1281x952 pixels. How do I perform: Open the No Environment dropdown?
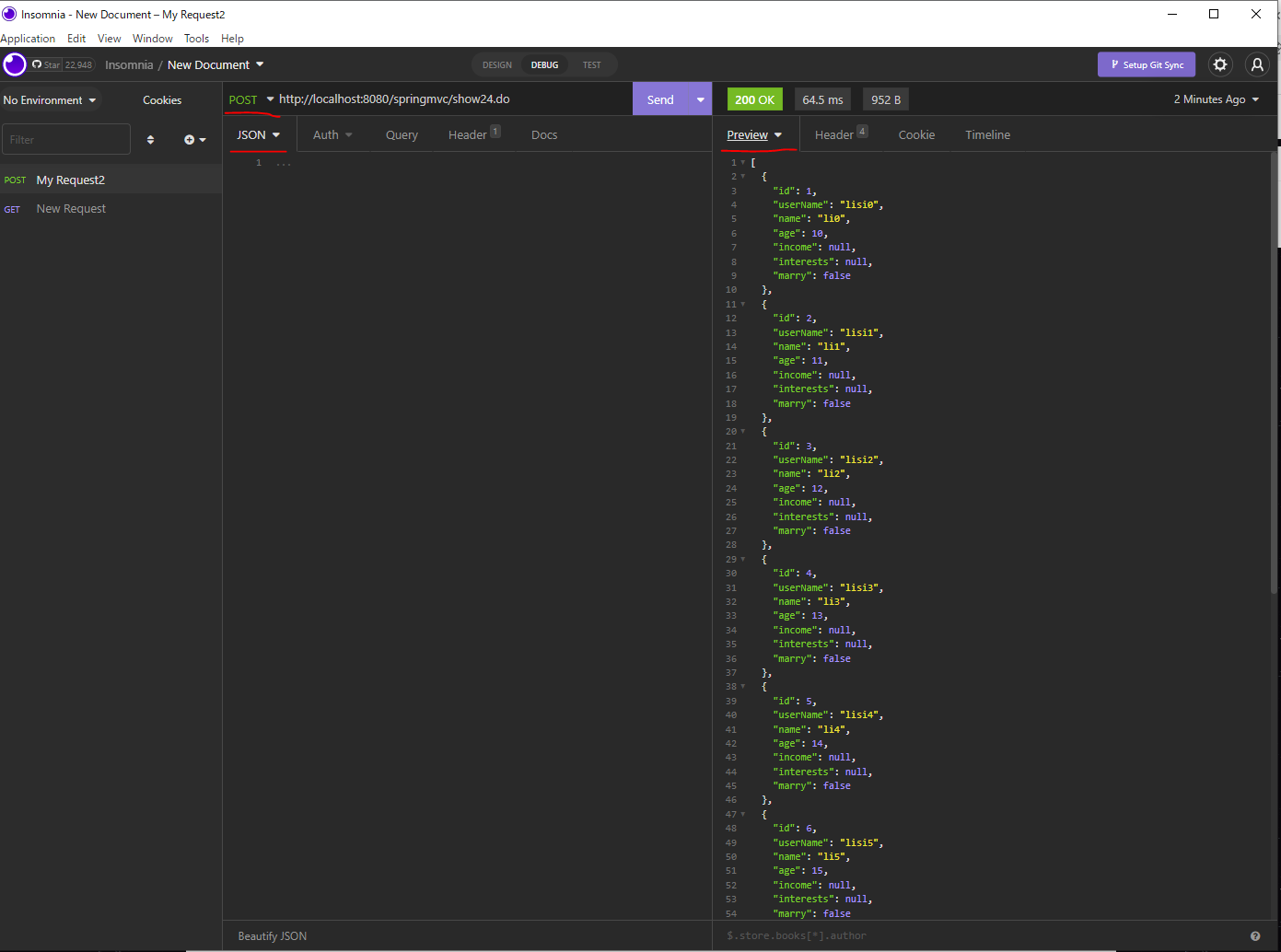coord(50,100)
